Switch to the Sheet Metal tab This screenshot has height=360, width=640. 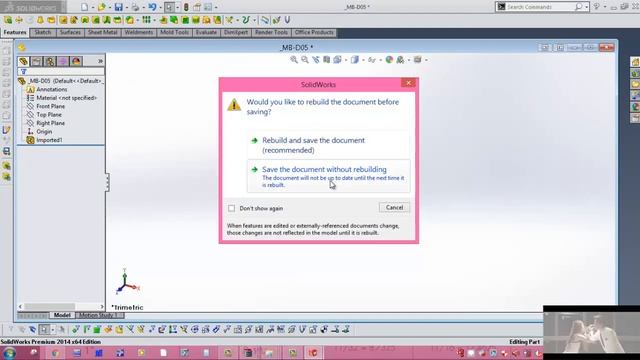(x=102, y=32)
